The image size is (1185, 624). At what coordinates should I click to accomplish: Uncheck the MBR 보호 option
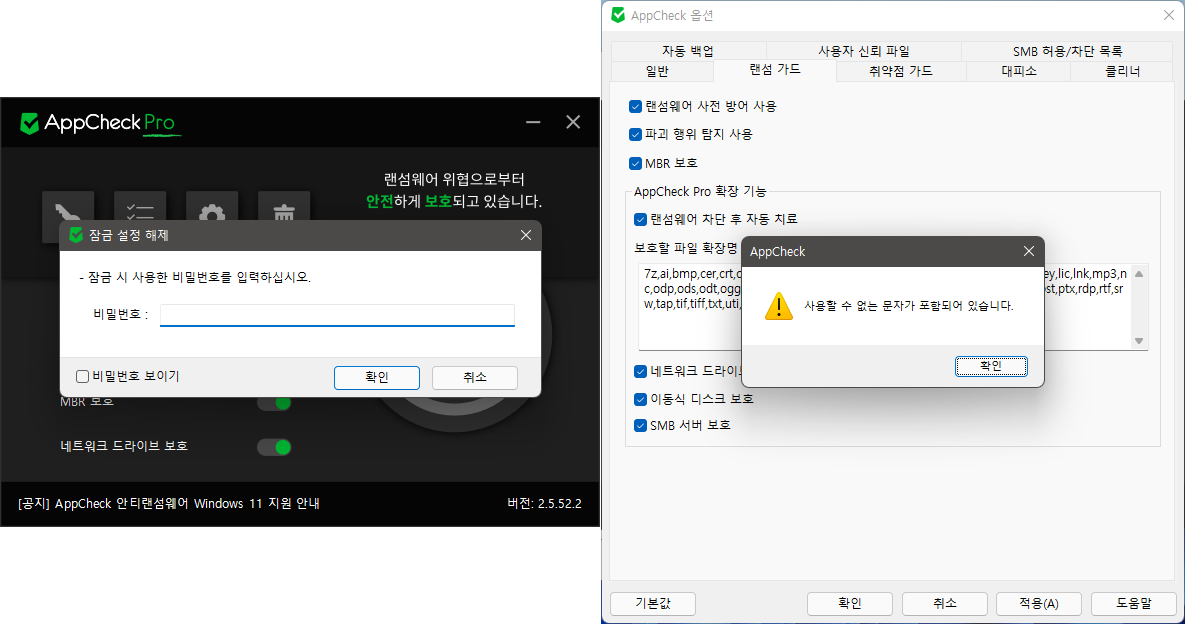pos(636,163)
